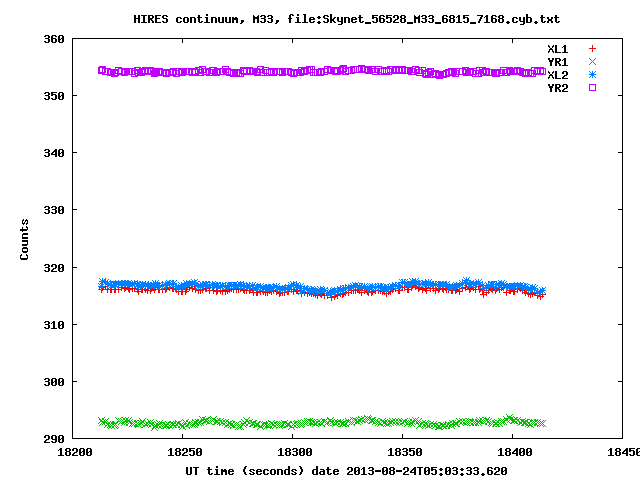This screenshot has height=480, width=640.
Task: Click the y-axis tick label 330
Action: pos(54,210)
